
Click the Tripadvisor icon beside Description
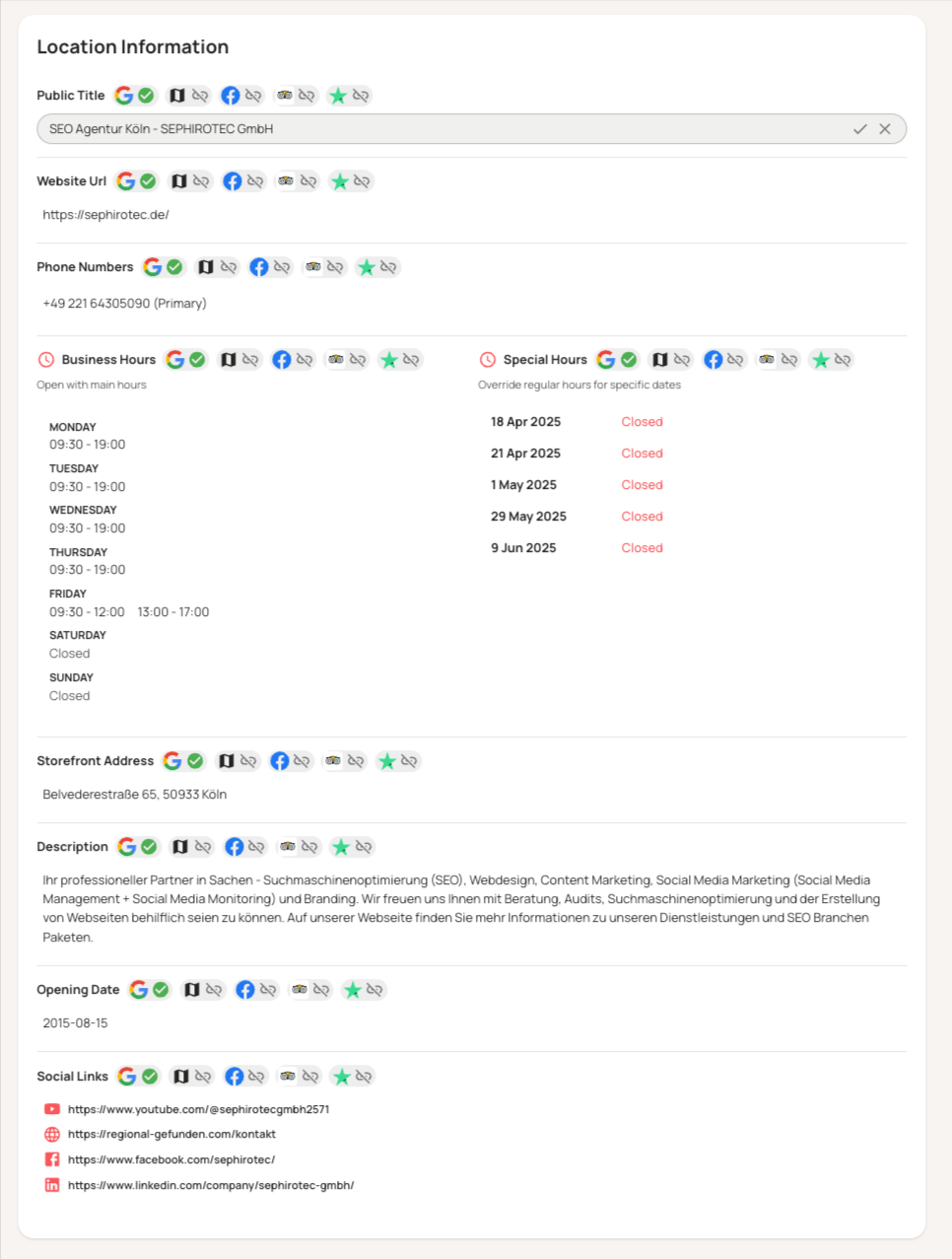(288, 847)
